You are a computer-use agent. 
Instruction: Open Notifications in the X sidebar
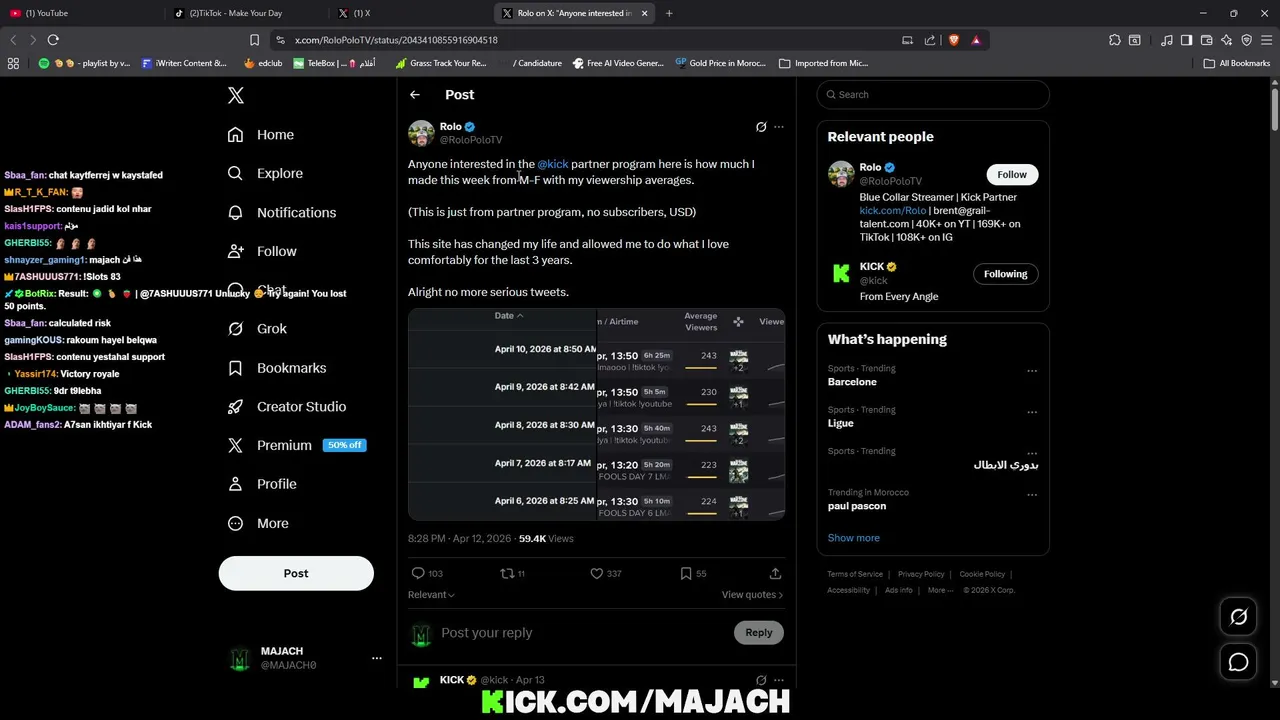[x=282, y=213]
